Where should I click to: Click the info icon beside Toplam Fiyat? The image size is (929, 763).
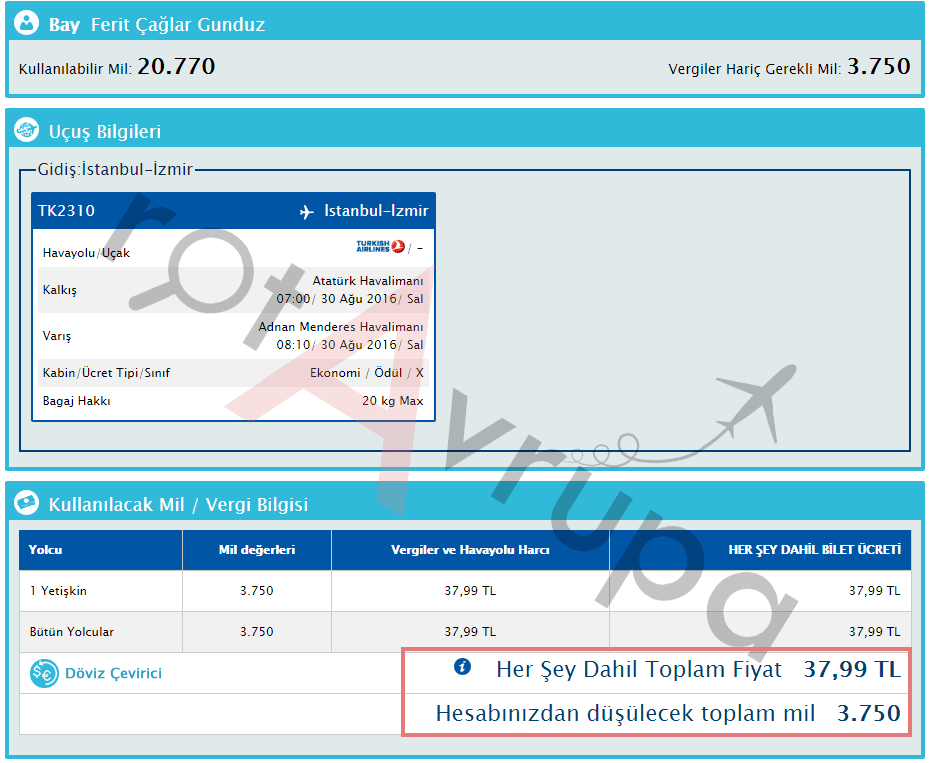click(462, 667)
